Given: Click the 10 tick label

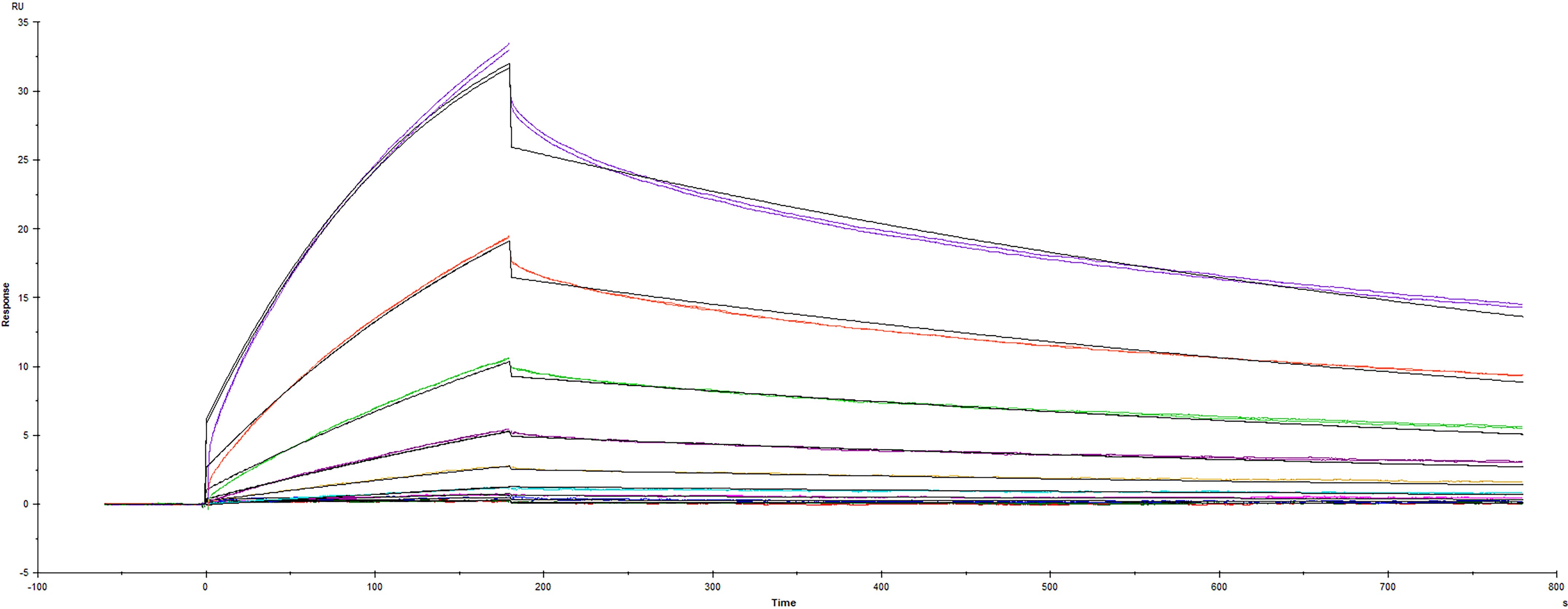Looking at the screenshot, I should pyautogui.click(x=24, y=366).
